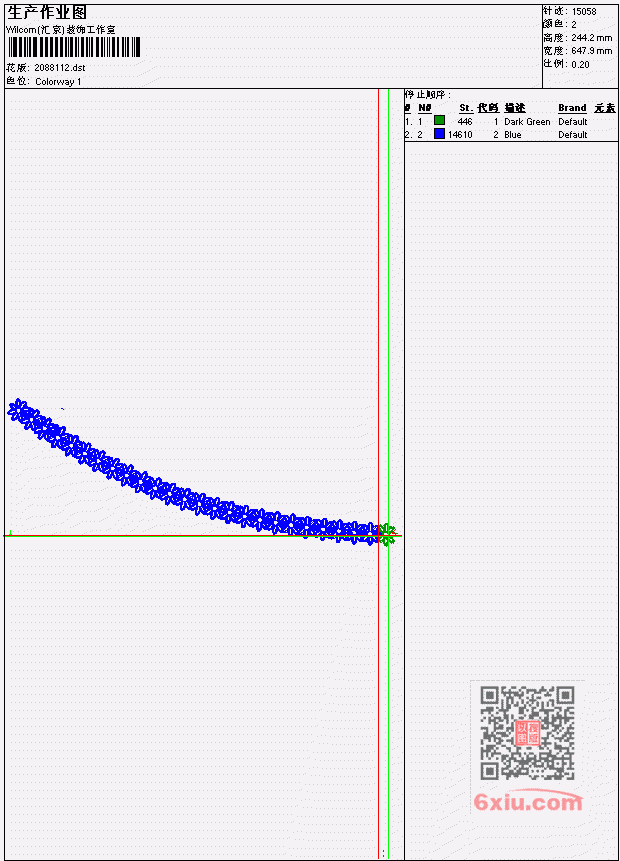Click the stitch value '14610'
620x861 pixels.
[460, 135]
